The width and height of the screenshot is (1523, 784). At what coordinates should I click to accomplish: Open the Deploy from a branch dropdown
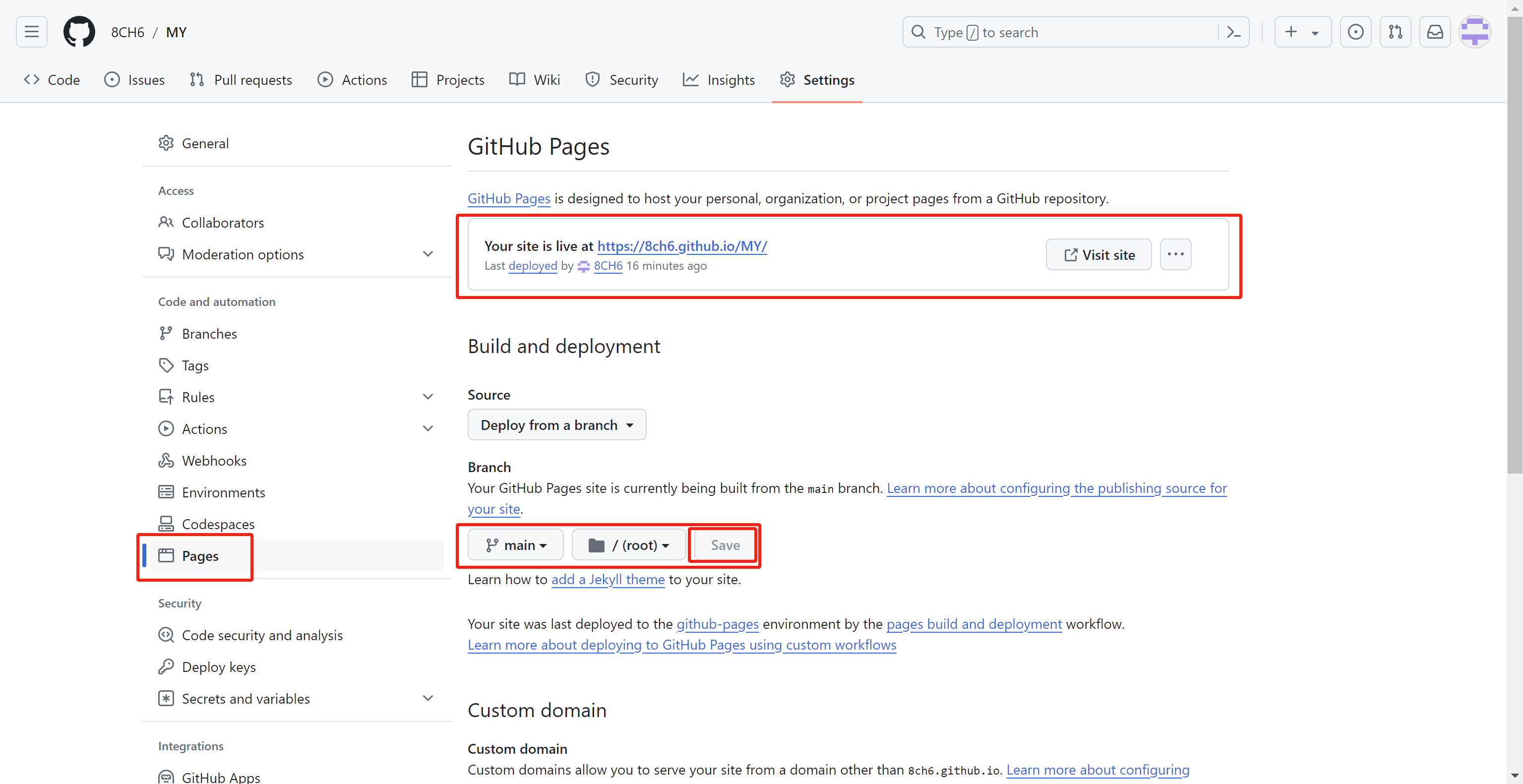(557, 424)
